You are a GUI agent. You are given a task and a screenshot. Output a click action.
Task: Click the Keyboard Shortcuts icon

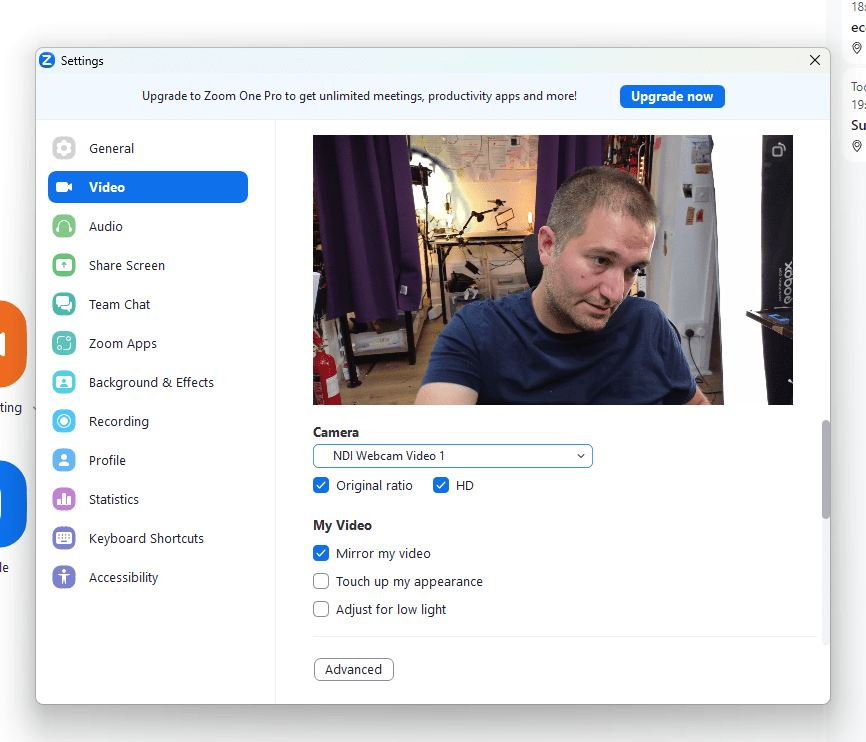tap(64, 538)
